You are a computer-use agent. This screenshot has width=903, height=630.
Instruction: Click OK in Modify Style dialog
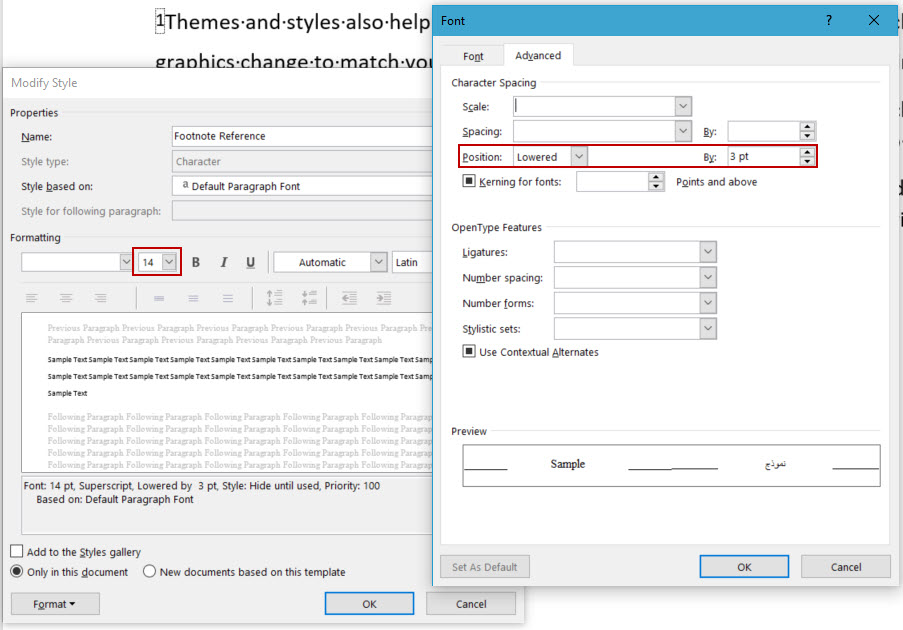[x=369, y=604]
